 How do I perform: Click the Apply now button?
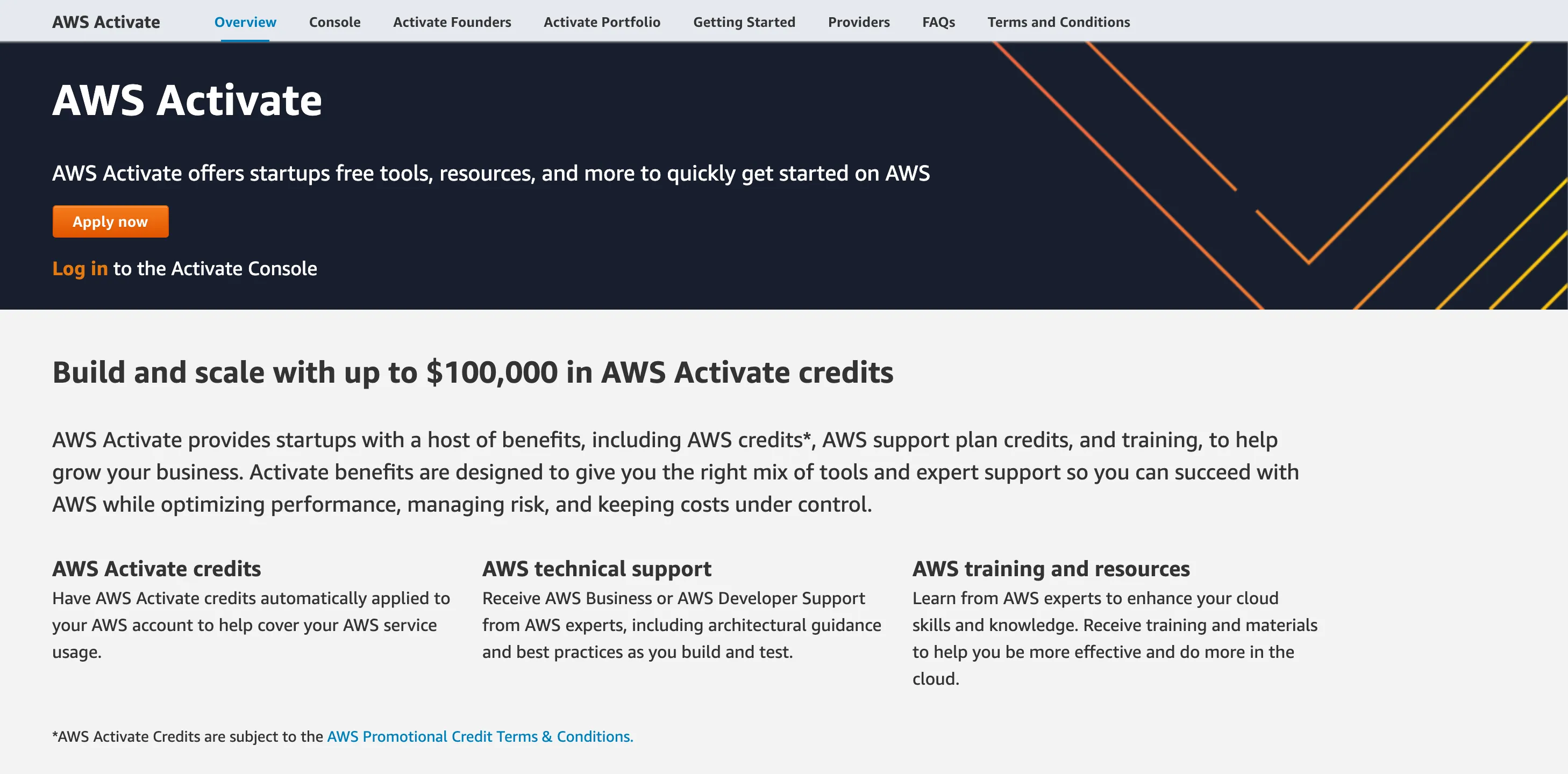(x=110, y=221)
